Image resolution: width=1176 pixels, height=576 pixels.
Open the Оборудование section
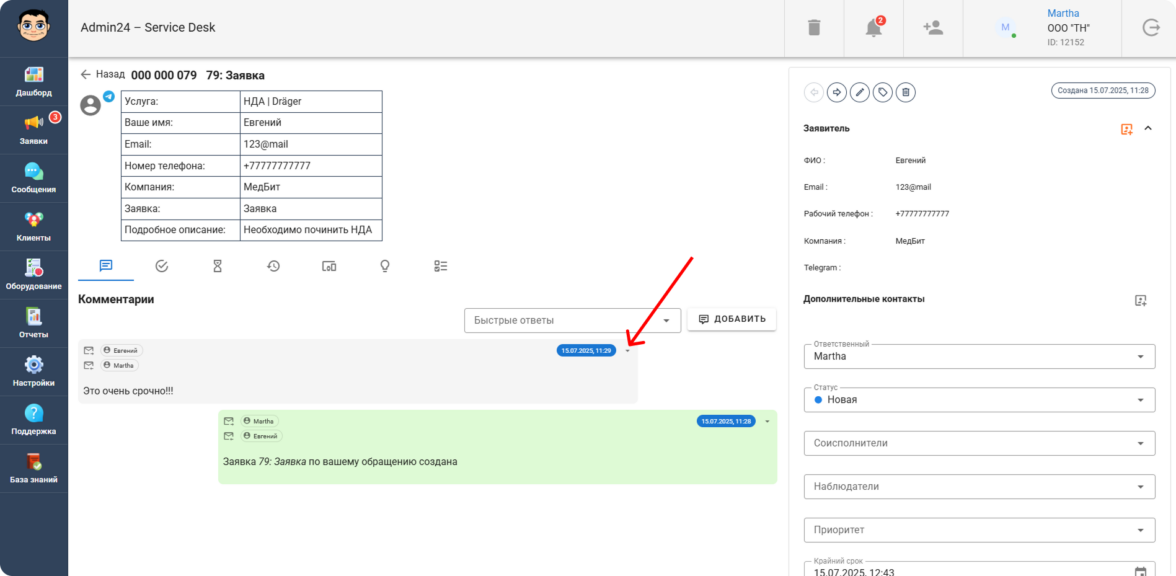pyautogui.click(x=34, y=275)
